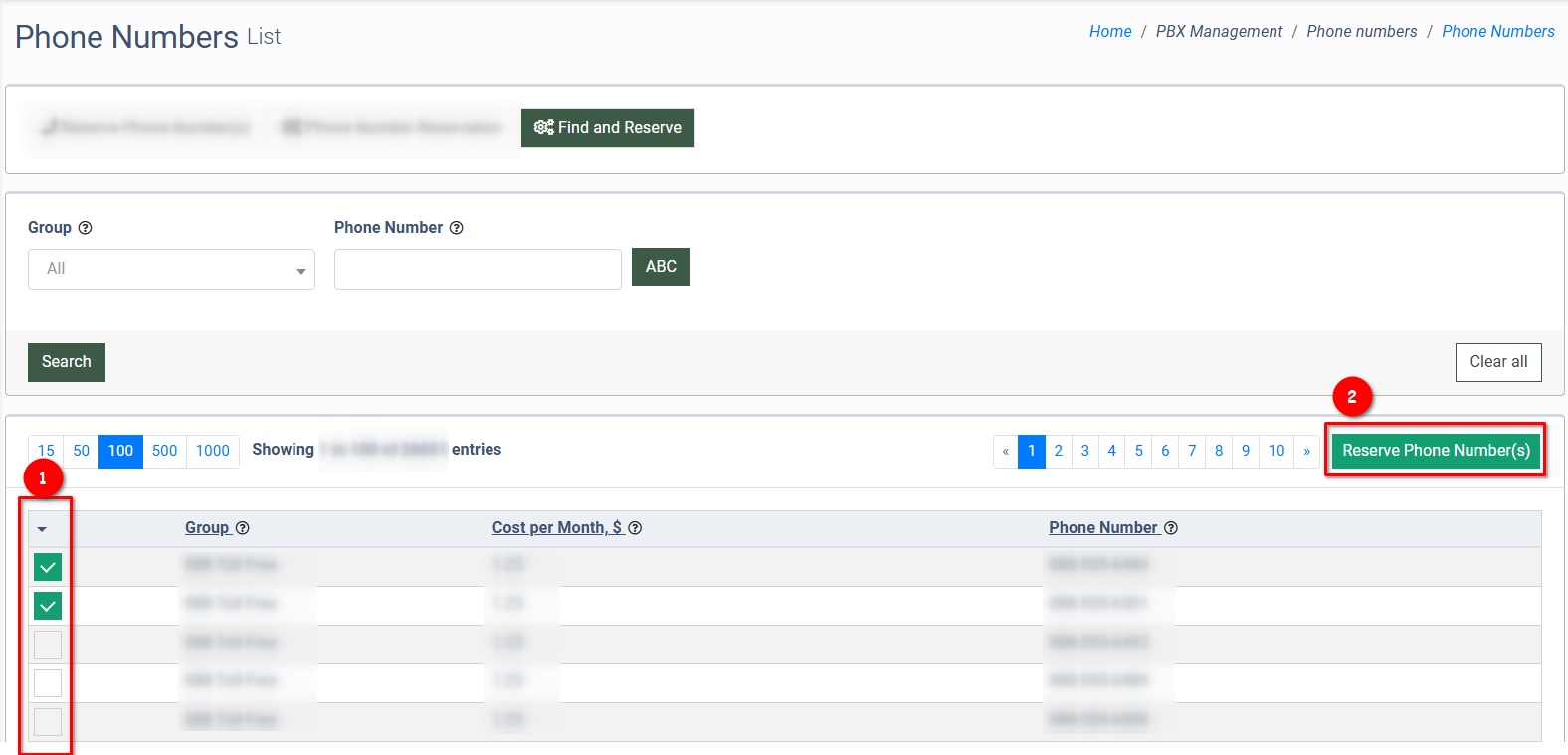Click help icon in Phone Number column header

[1171, 528]
